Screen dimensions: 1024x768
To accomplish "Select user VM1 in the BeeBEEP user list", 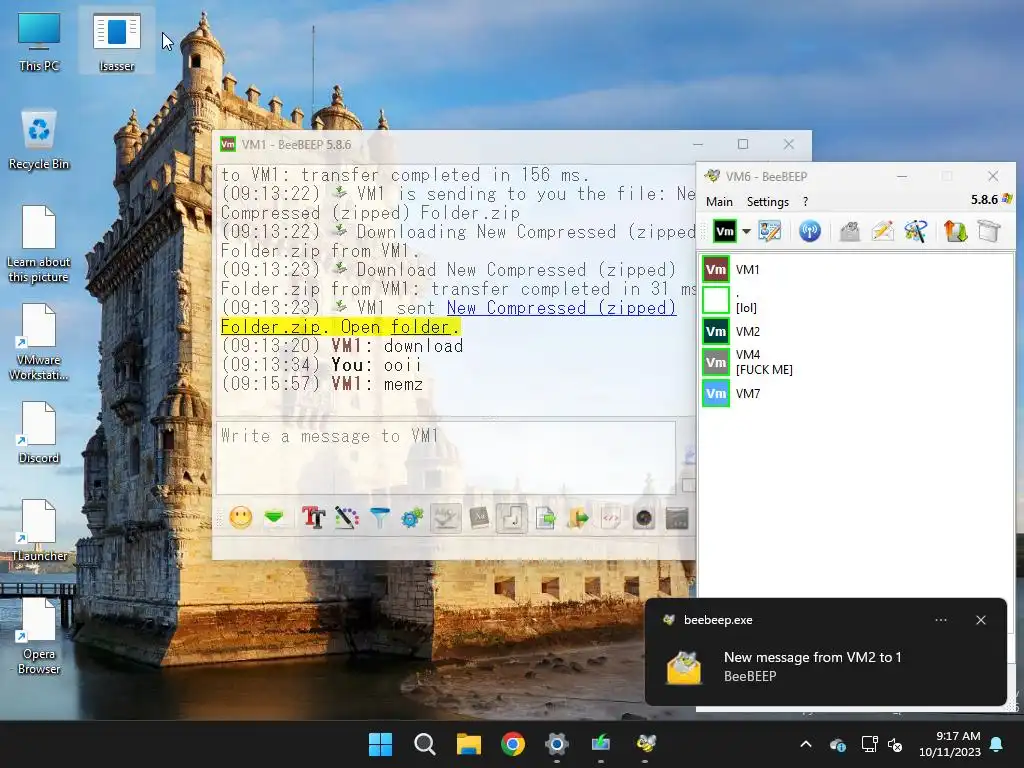I will pyautogui.click(x=856, y=270).
